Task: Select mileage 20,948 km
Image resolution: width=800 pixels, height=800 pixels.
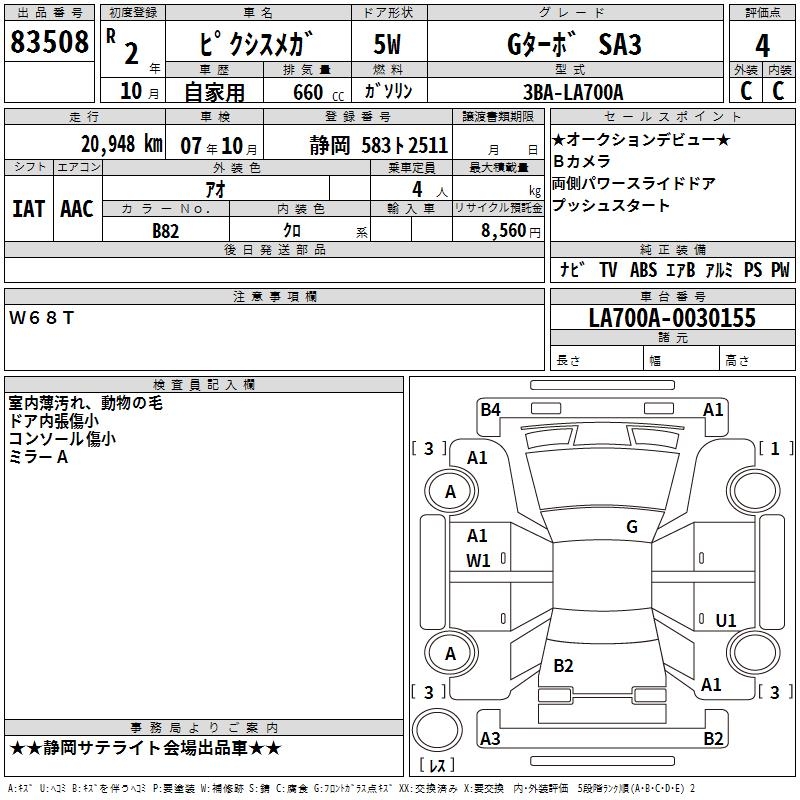Action: [122, 144]
